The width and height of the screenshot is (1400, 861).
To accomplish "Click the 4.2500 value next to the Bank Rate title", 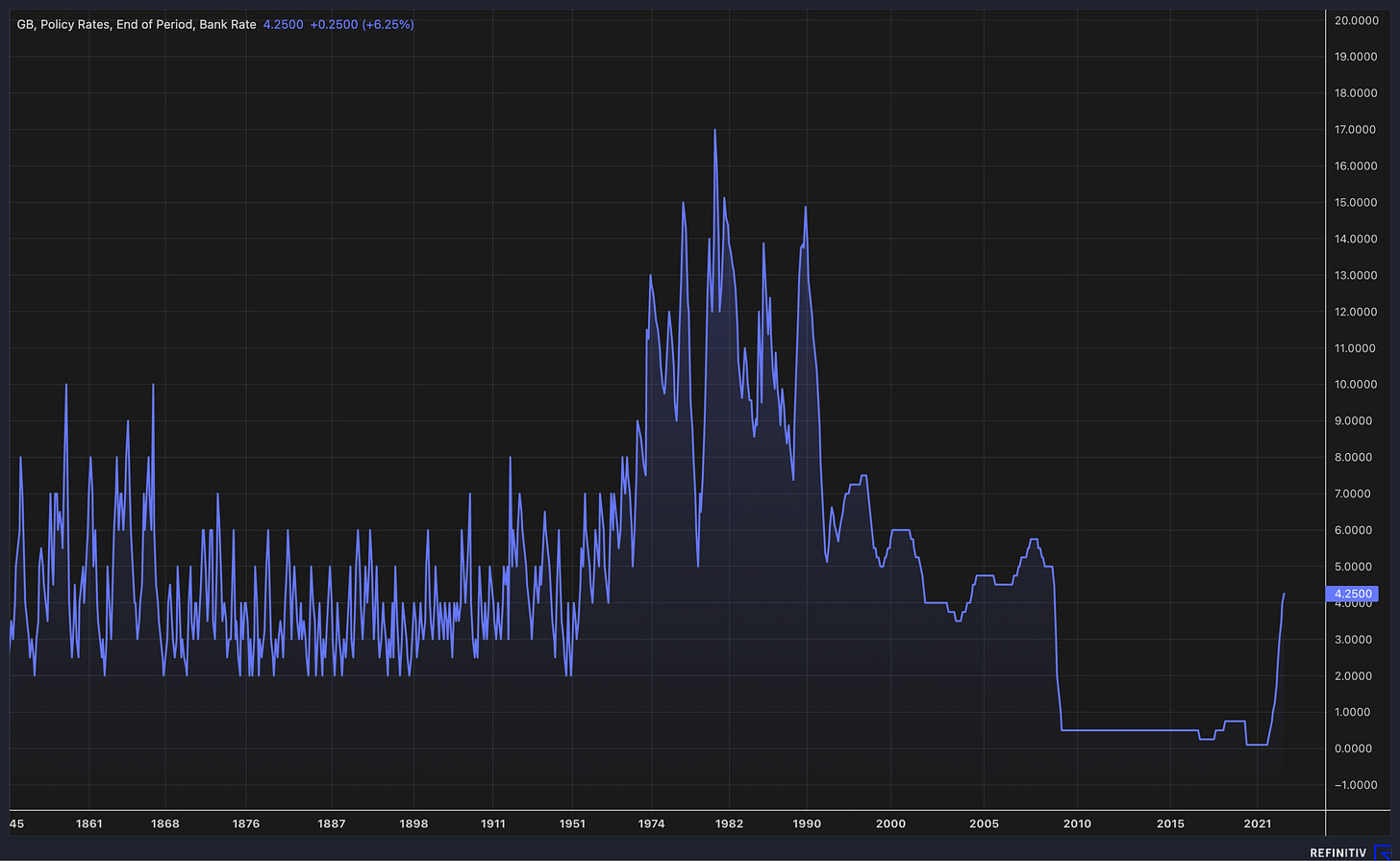I will [283, 24].
